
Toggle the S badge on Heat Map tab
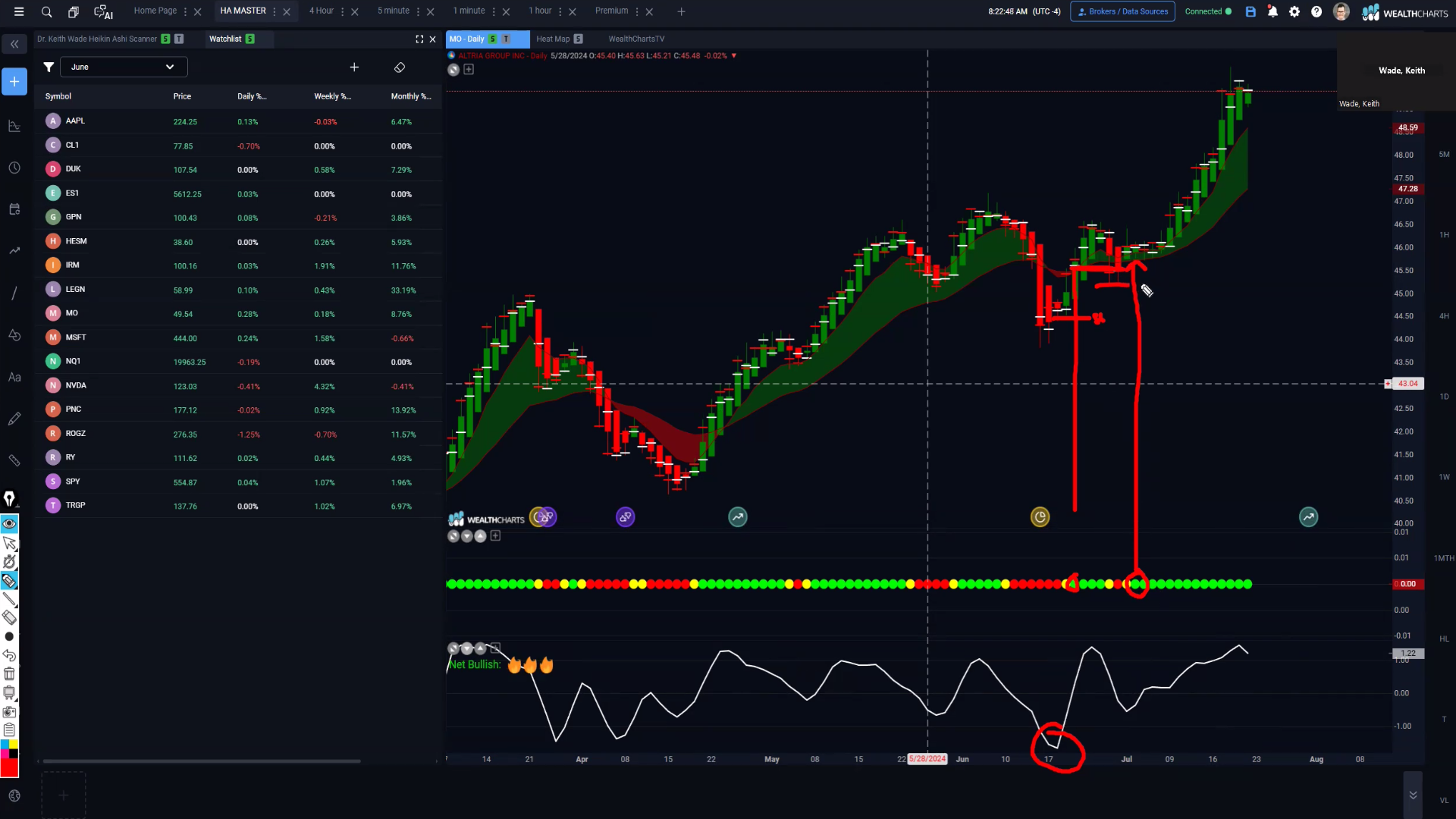(579, 39)
